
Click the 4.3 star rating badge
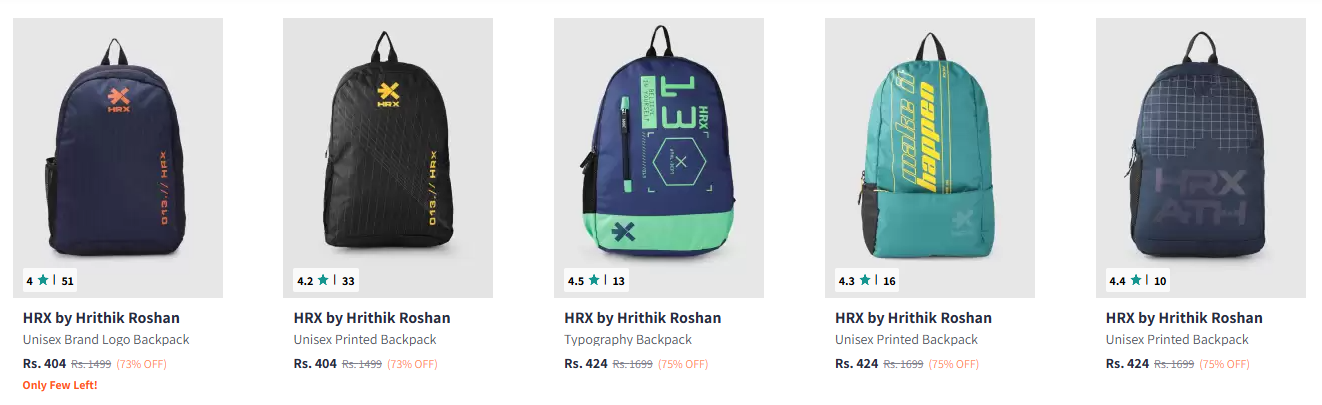tap(868, 281)
